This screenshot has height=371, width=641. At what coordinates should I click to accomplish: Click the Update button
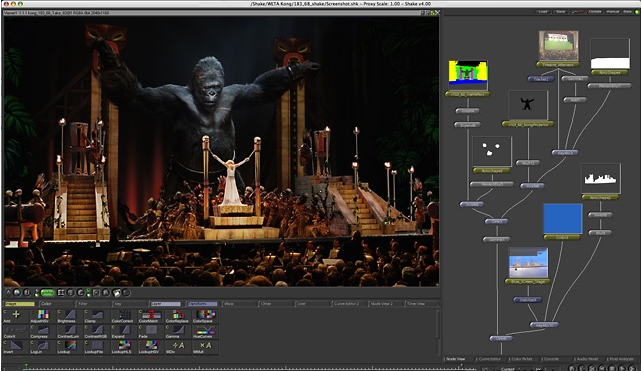click(x=595, y=12)
